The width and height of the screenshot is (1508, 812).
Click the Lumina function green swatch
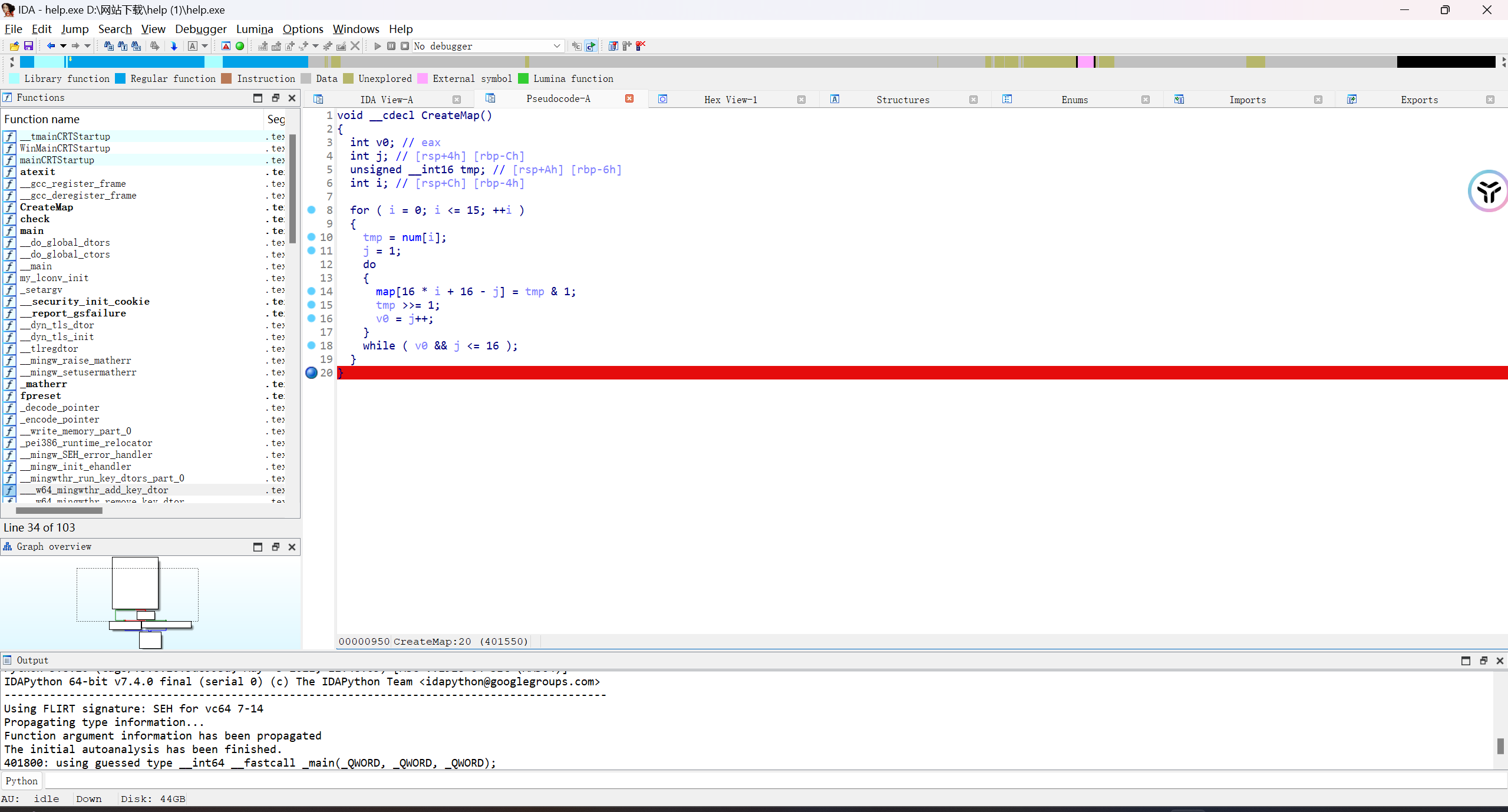coord(523,78)
